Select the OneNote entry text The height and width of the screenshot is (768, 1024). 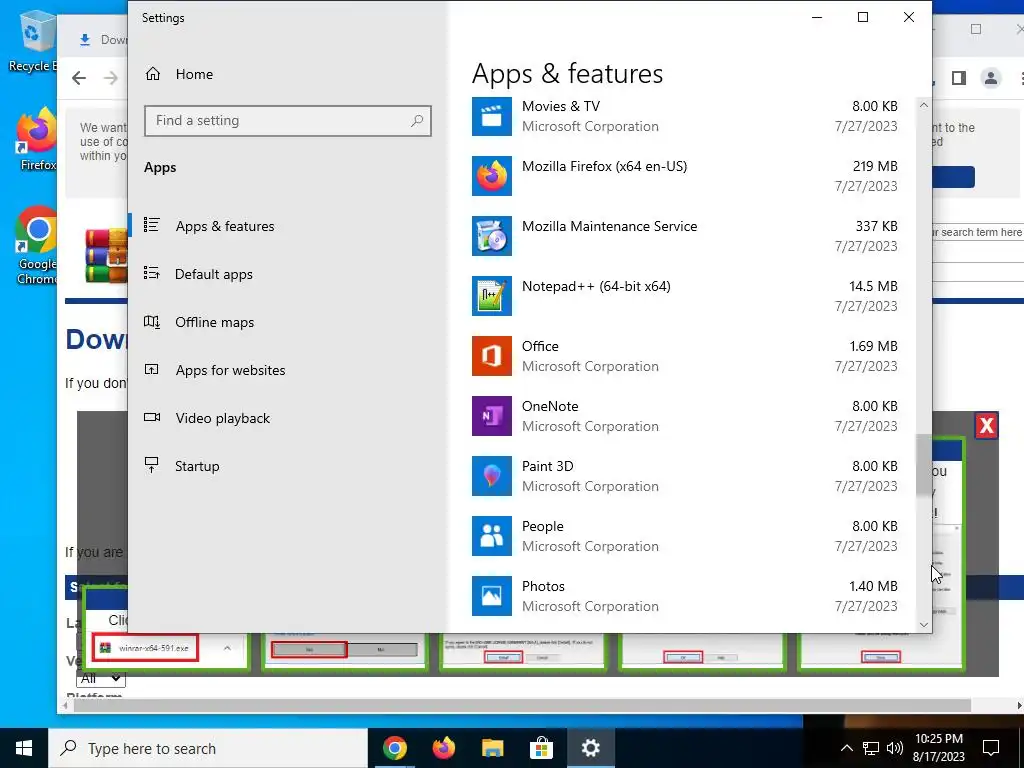(550, 406)
